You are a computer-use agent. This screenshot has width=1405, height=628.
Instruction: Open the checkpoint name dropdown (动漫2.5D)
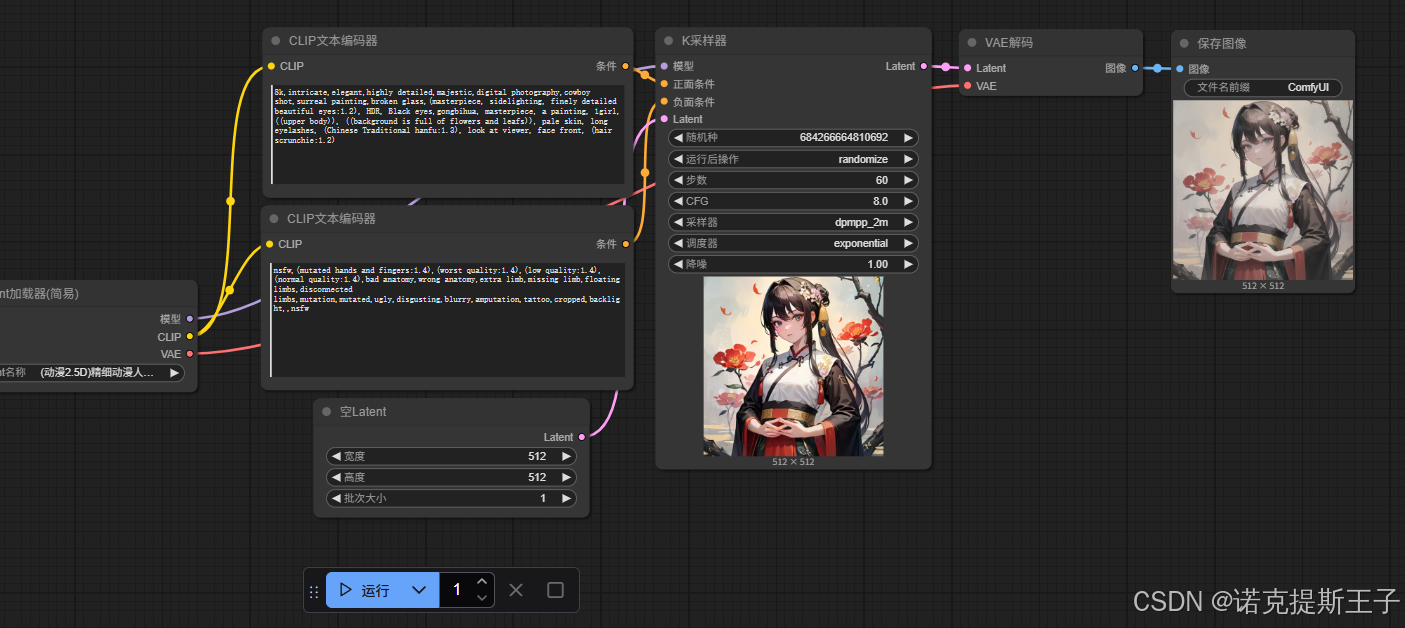coord(92,372)
